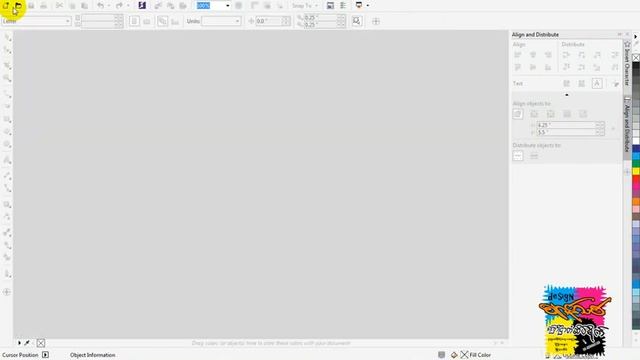Click the New document icon
Screen dimensions: 640x360
[x=6, y=5]
